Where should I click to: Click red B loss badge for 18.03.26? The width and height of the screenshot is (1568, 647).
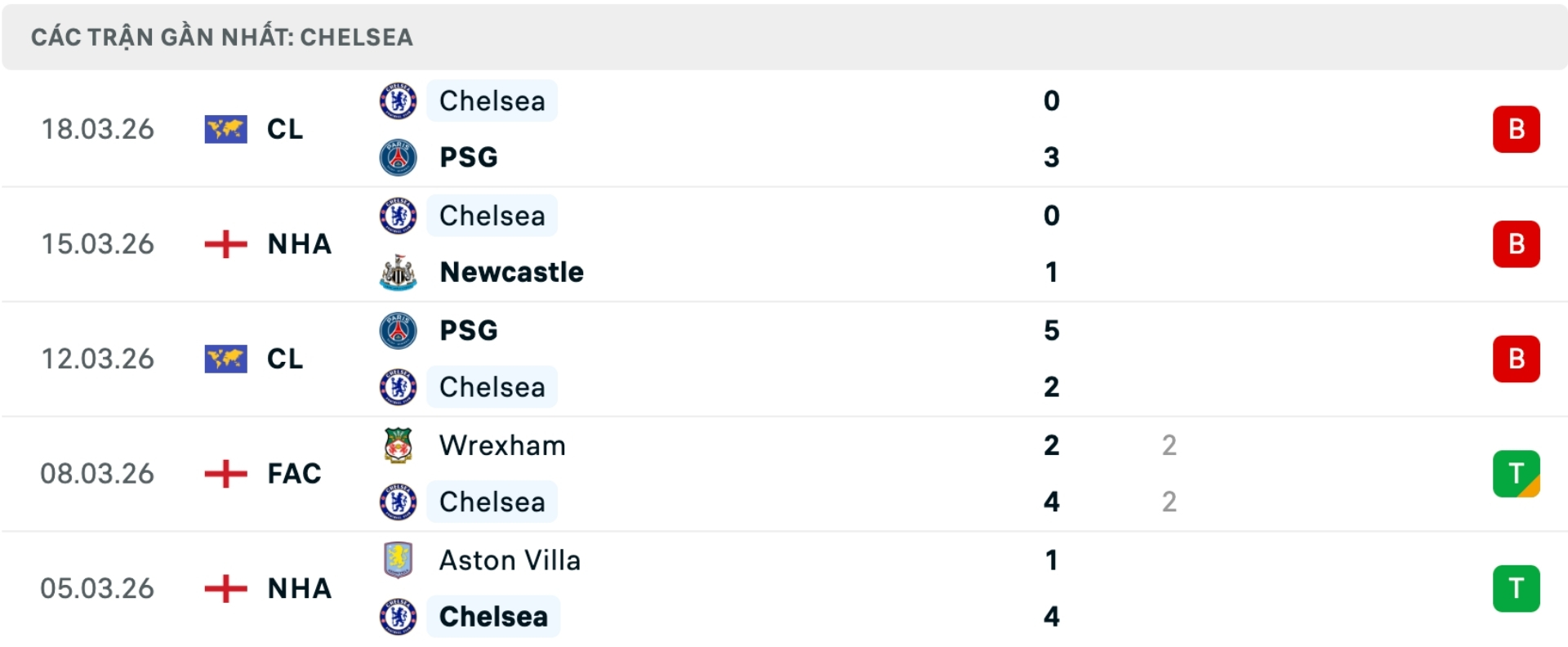pos(1516,129)
